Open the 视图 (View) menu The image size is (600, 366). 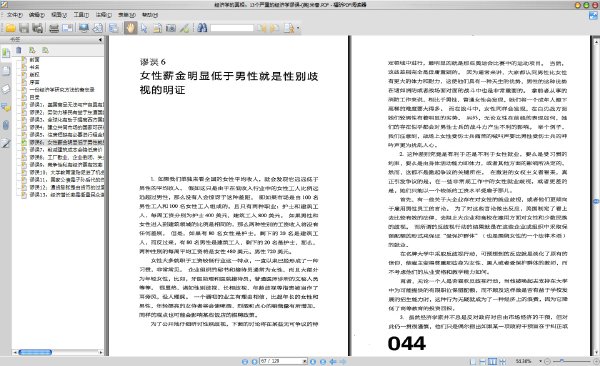pyautogui.click(x=59, y=15)
